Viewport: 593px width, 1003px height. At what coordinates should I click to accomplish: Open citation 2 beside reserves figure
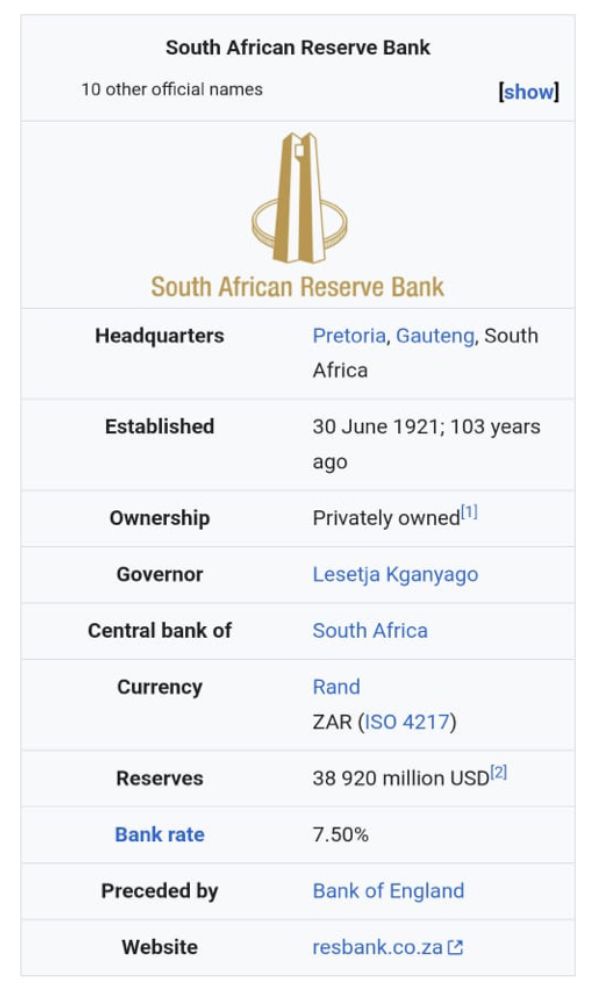tap(498, 772)
